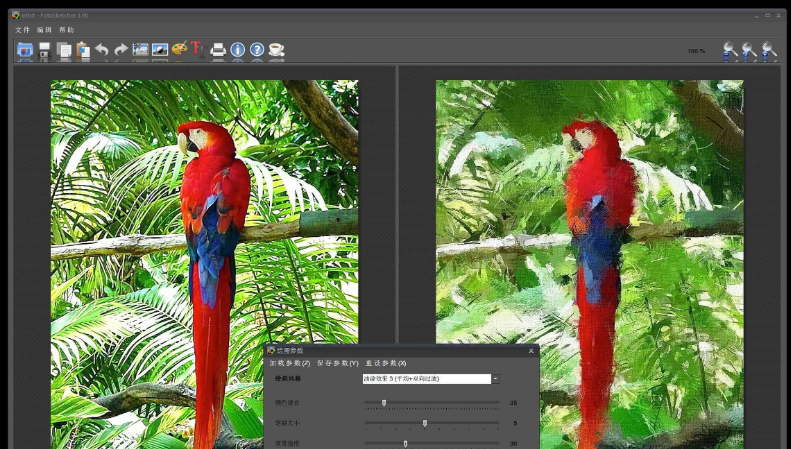
Task: Click the save floppy disk icon
Action: click(45, 50)
